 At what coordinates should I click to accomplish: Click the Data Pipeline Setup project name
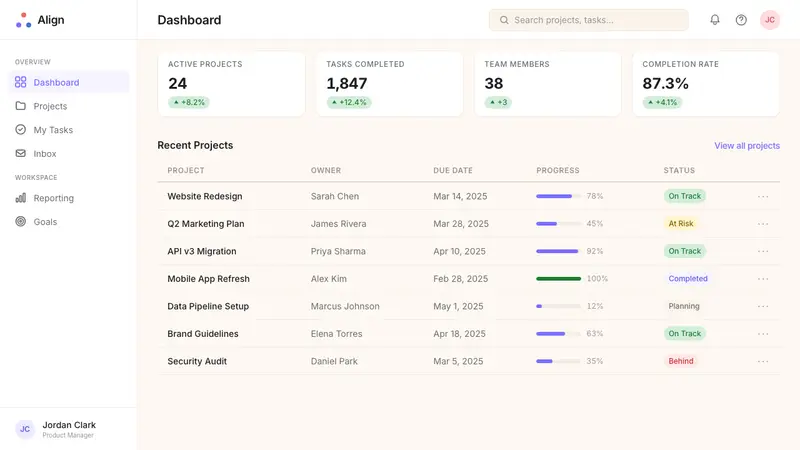pos(208,306)
